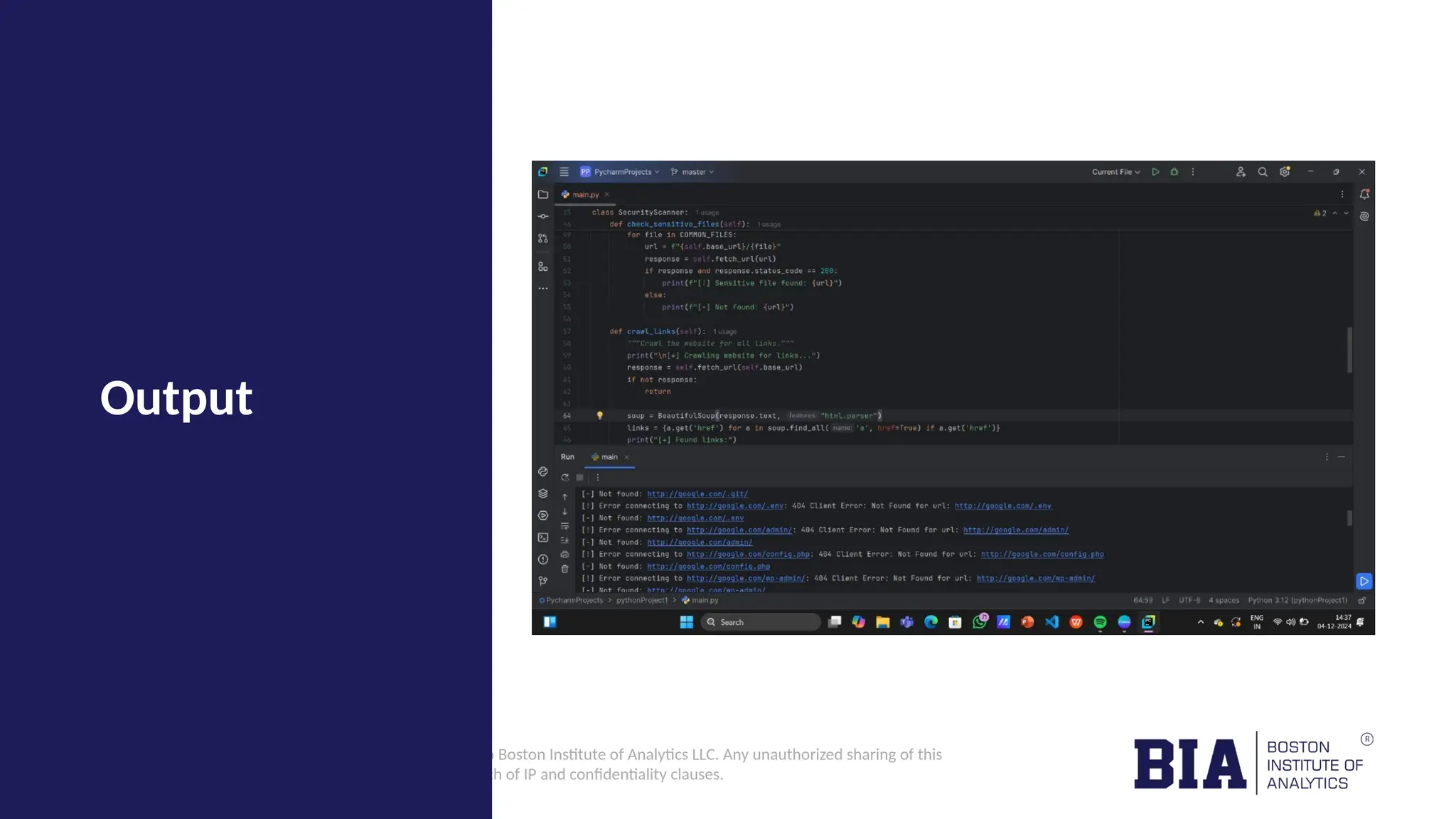Viewport: 1456px width, 819px height.
Task: Rerun main in Run panel
Action: tap(565, 478)
